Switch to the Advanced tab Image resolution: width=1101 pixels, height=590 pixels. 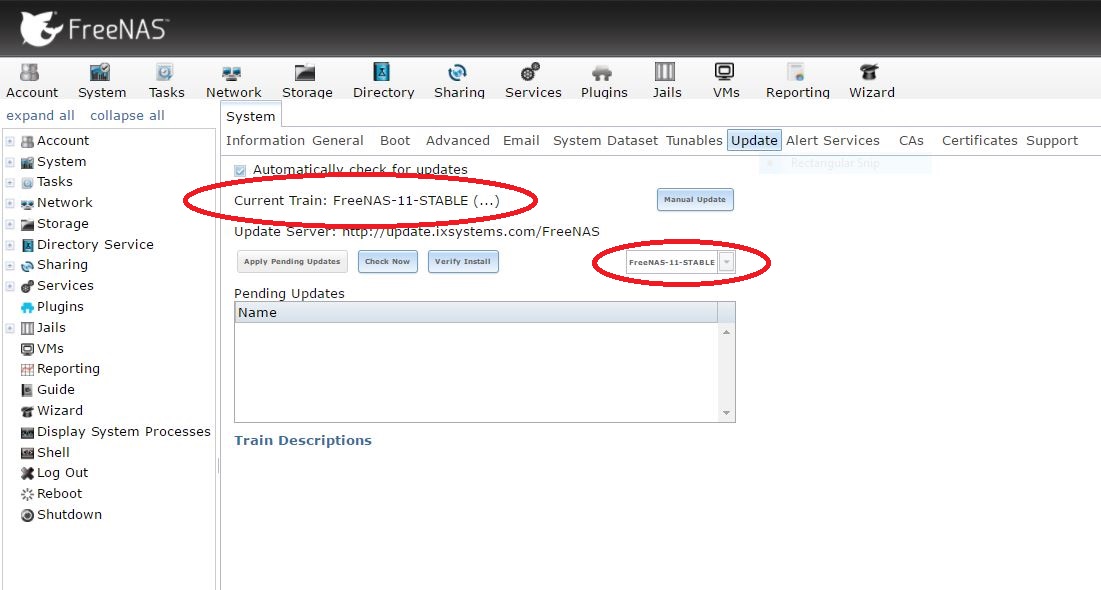pyautogui.click(x=458, y=140)
